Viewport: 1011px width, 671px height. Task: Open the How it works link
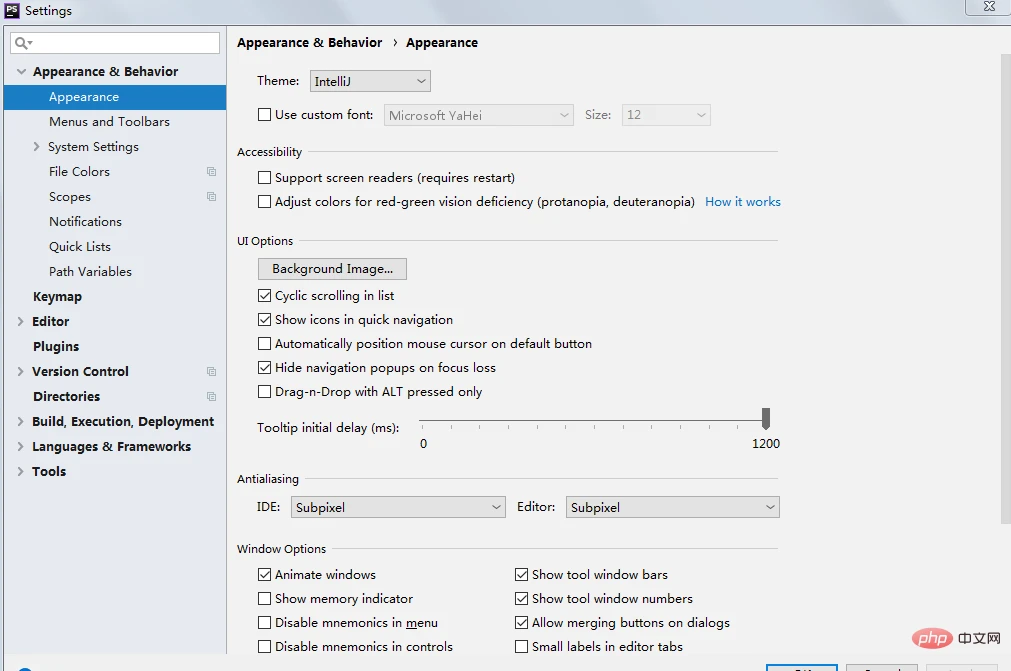click(742, 202)
